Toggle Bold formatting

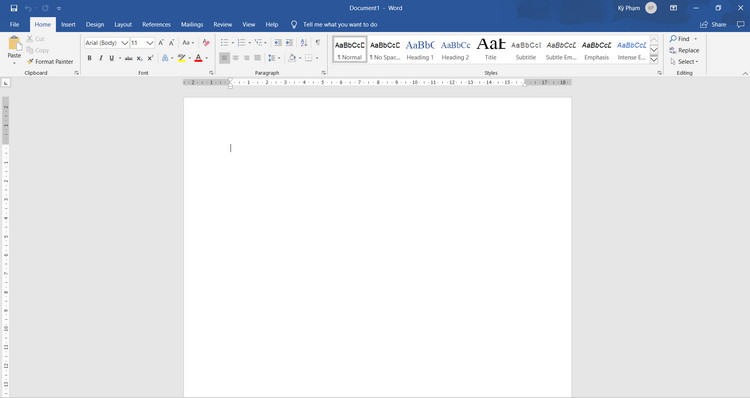point(89,58)
